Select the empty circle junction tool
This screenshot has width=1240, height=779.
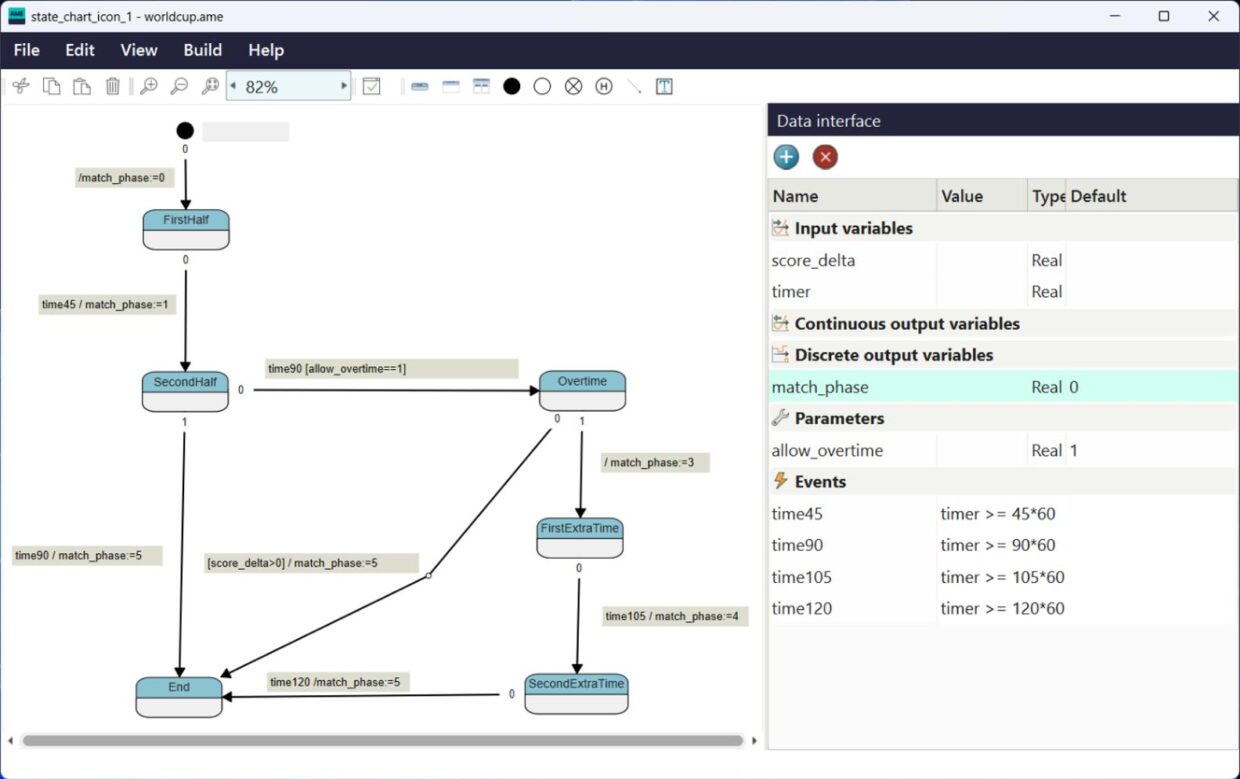click(x=542, y=87)
